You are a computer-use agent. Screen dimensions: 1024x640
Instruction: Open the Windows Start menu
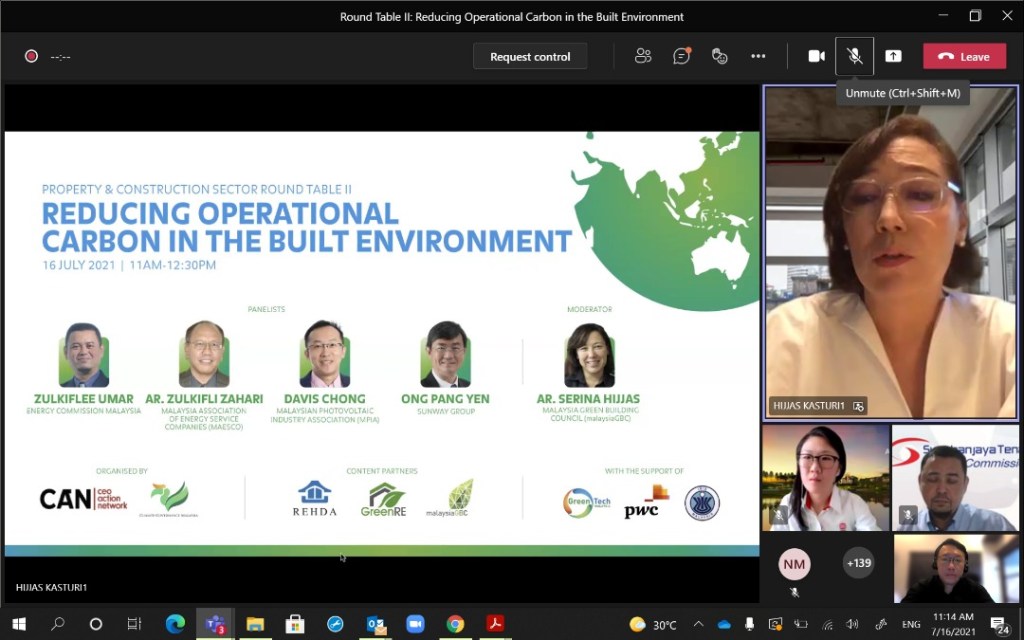tap(18, 624)
